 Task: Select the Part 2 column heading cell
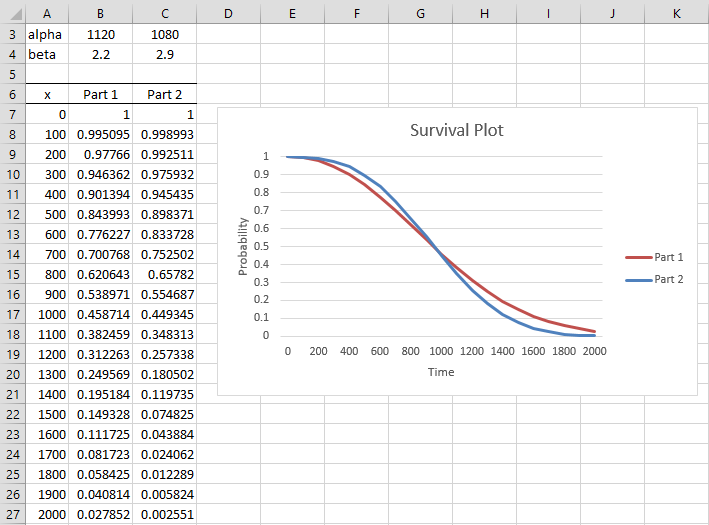(x=165, y=94)
